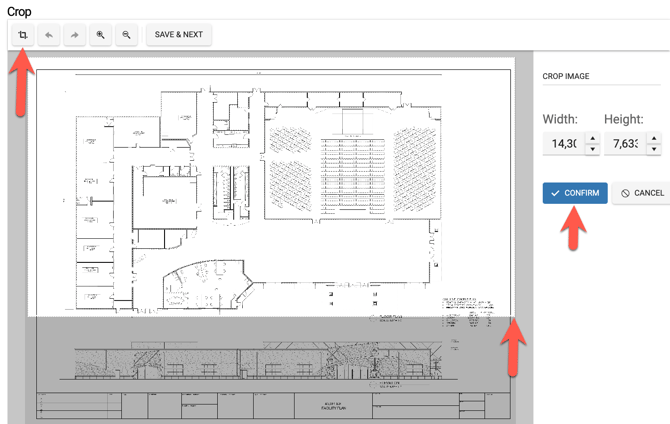Click the notes legend at plan's lower right

tap(465, 313)
